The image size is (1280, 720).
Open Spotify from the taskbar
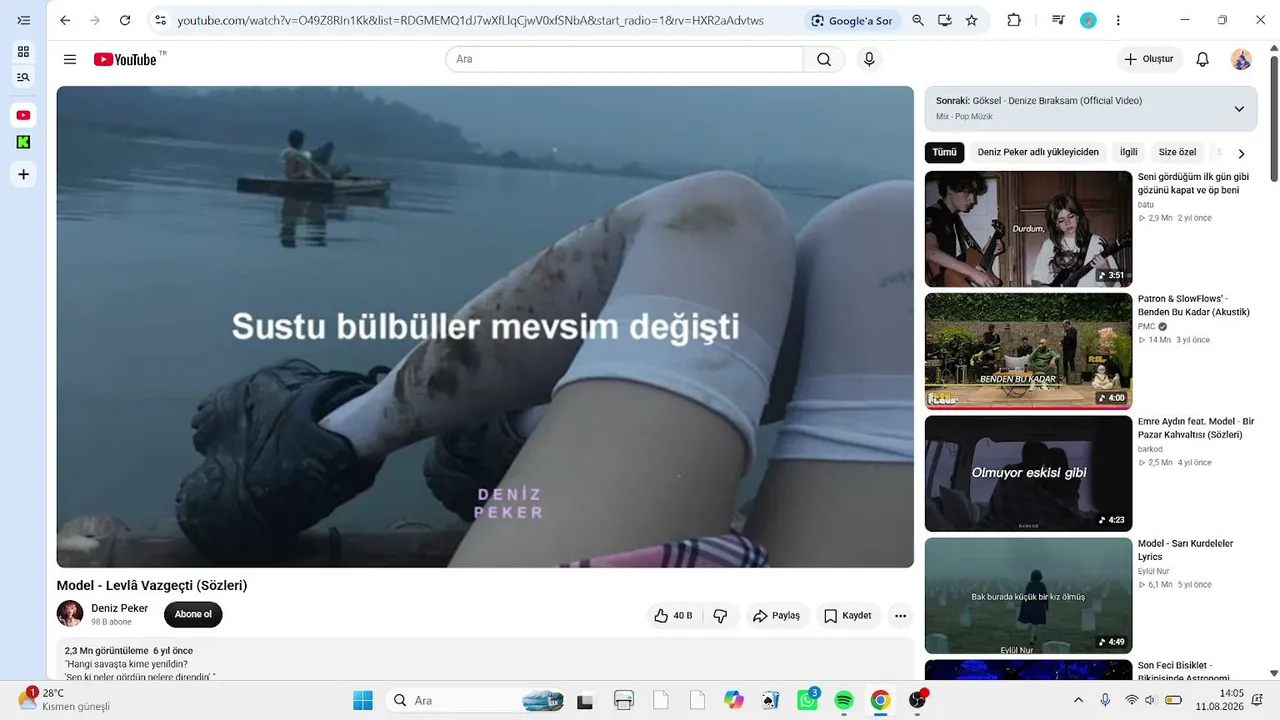tap(844, 700)
